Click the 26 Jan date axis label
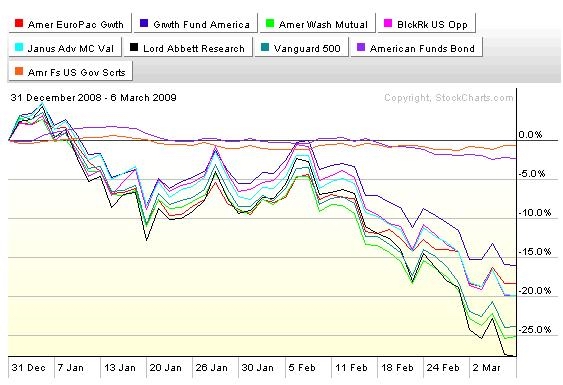 (211, 368)
